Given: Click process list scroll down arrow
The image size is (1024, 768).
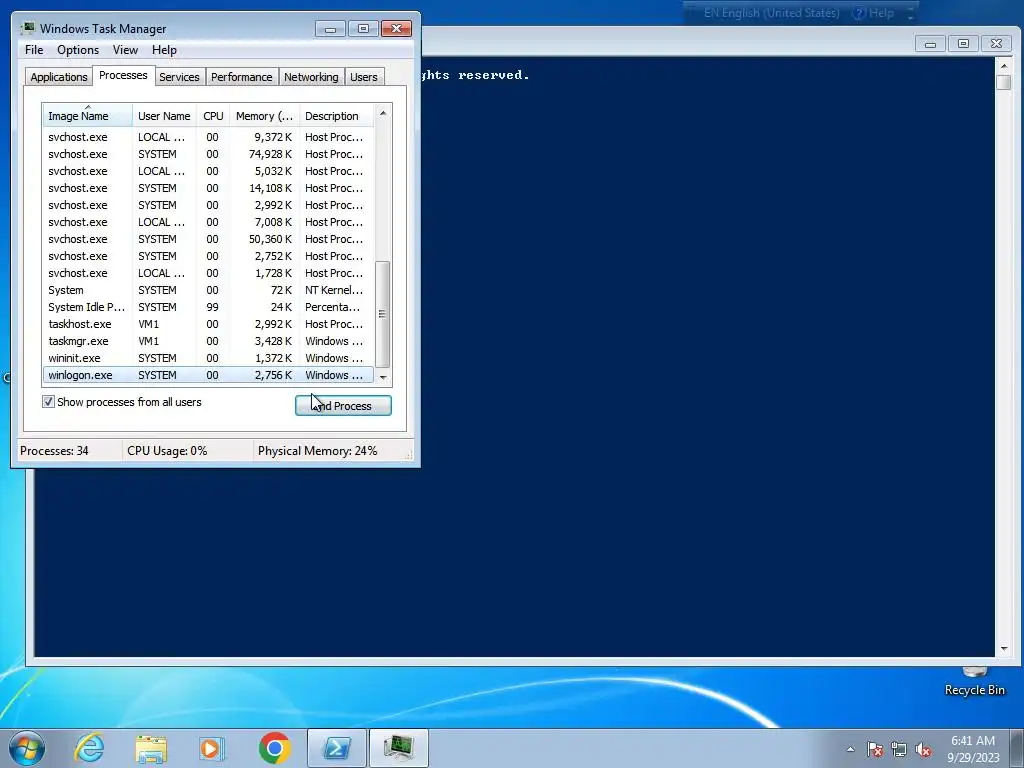Looking at the screenshot, I should 383,377.
